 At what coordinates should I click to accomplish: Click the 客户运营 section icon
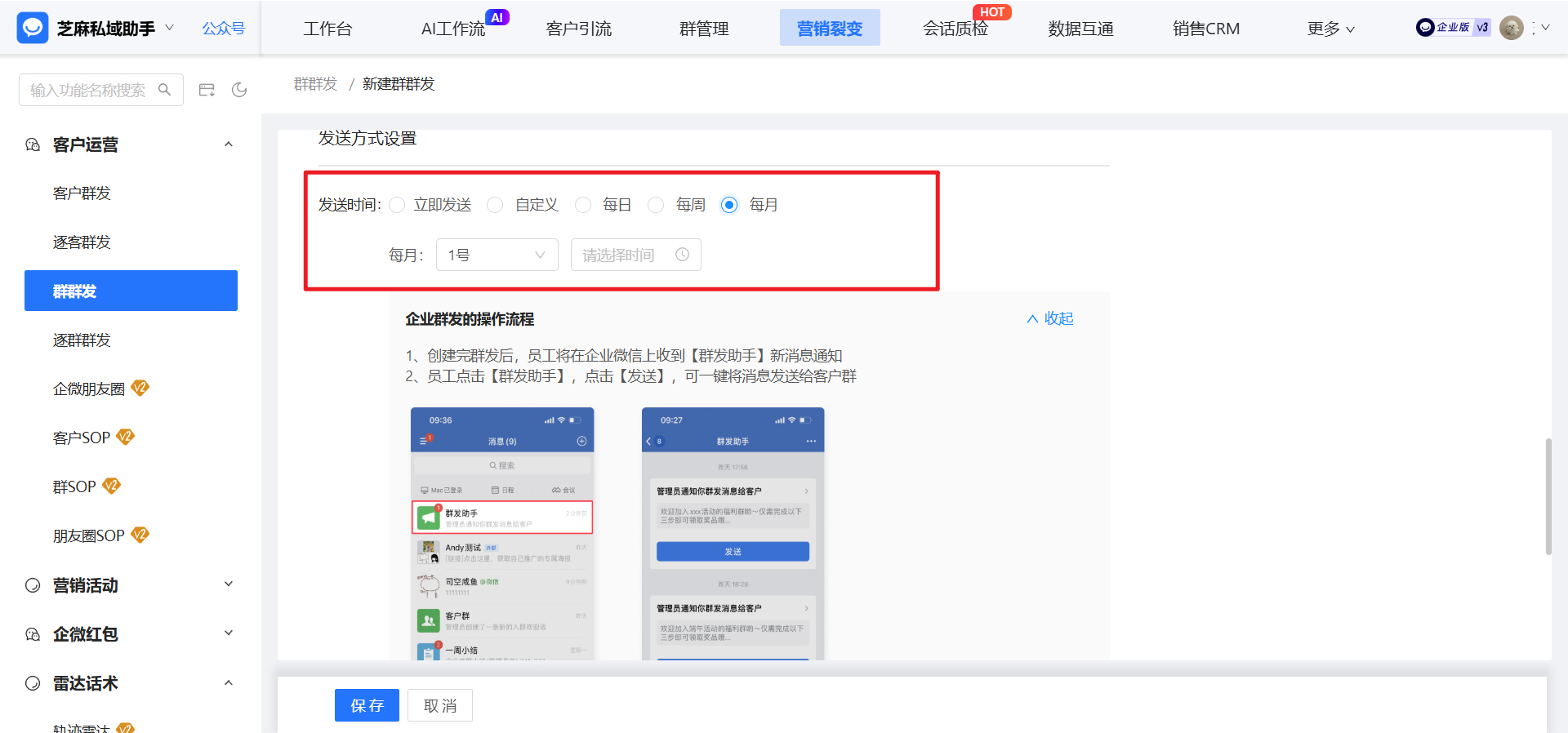(33, 144)
